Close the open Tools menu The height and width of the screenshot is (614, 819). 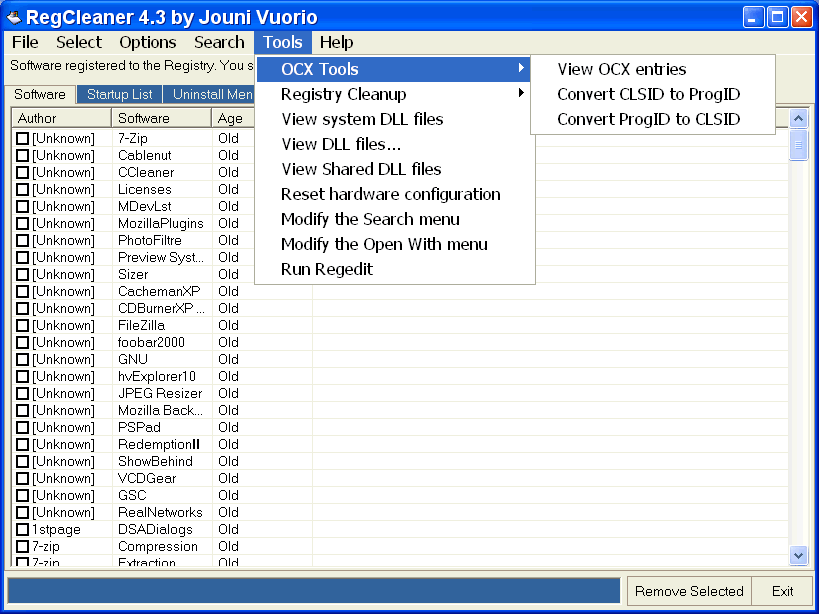[283, 42]
